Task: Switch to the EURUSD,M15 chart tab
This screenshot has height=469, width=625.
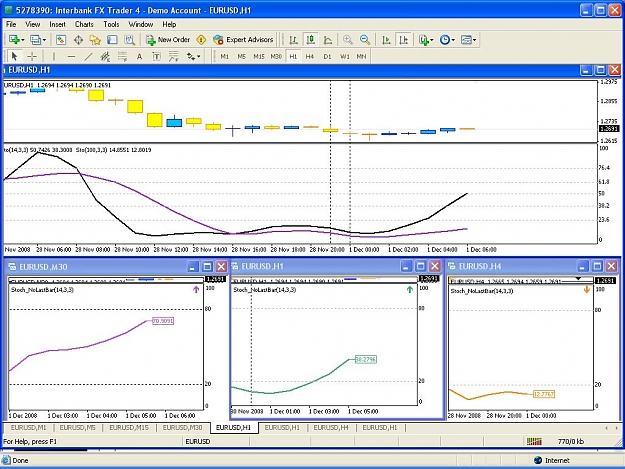Action: 129,428
